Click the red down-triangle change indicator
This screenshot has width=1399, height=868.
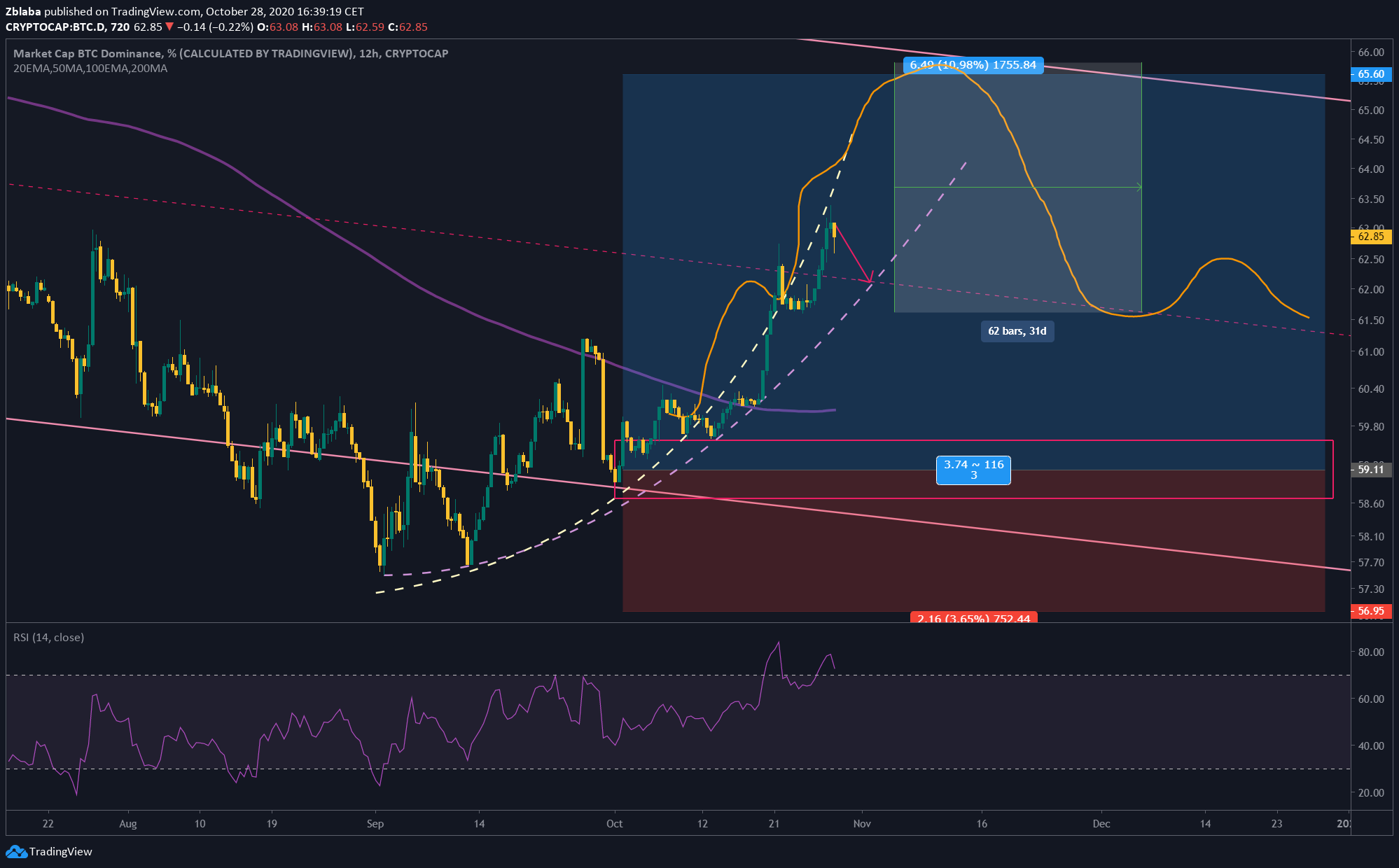point(169,27)
